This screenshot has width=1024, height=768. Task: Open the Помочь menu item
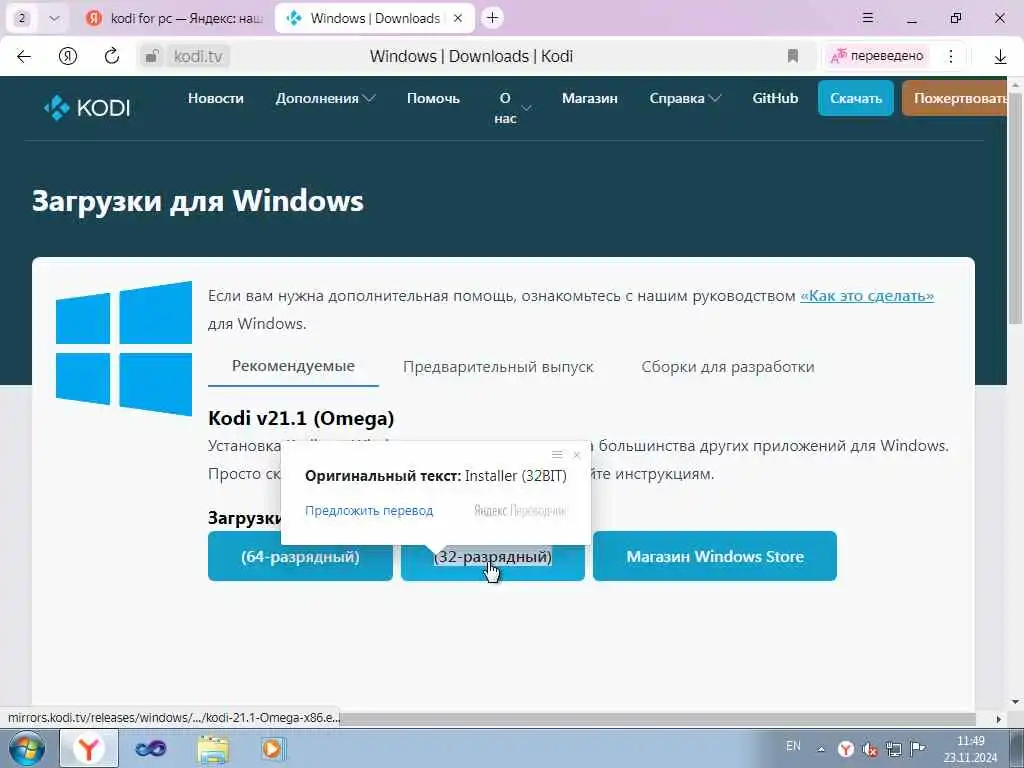[433, 99]
